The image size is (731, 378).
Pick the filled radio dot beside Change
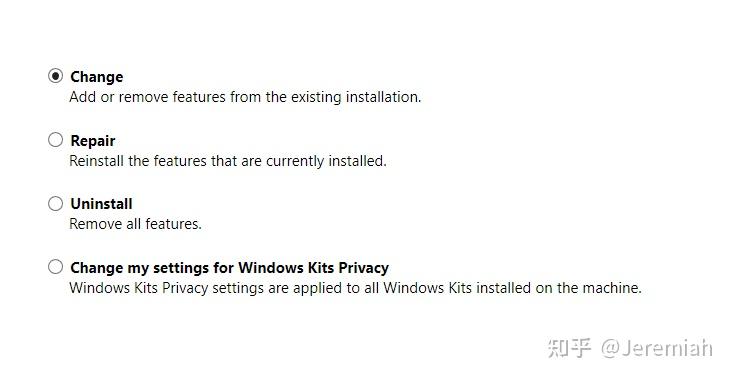click(55, 76)
